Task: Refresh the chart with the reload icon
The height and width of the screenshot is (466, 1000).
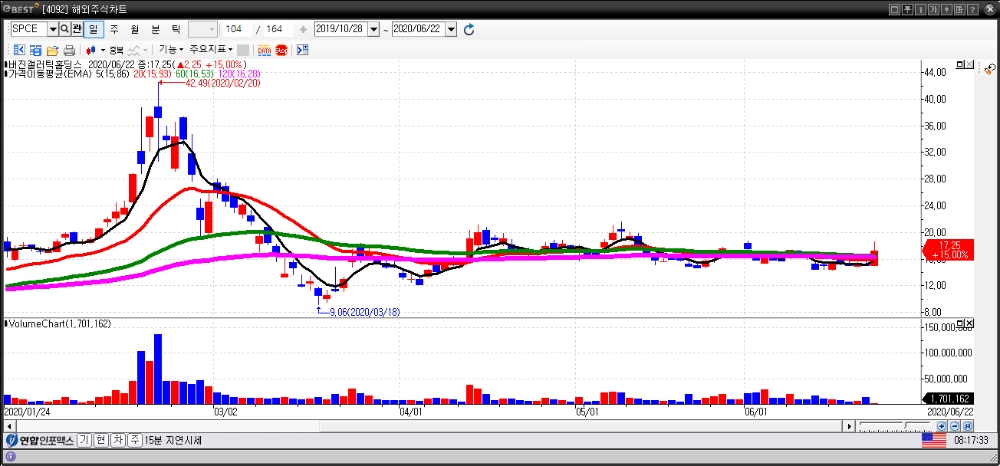Action: tap(469, 30)
